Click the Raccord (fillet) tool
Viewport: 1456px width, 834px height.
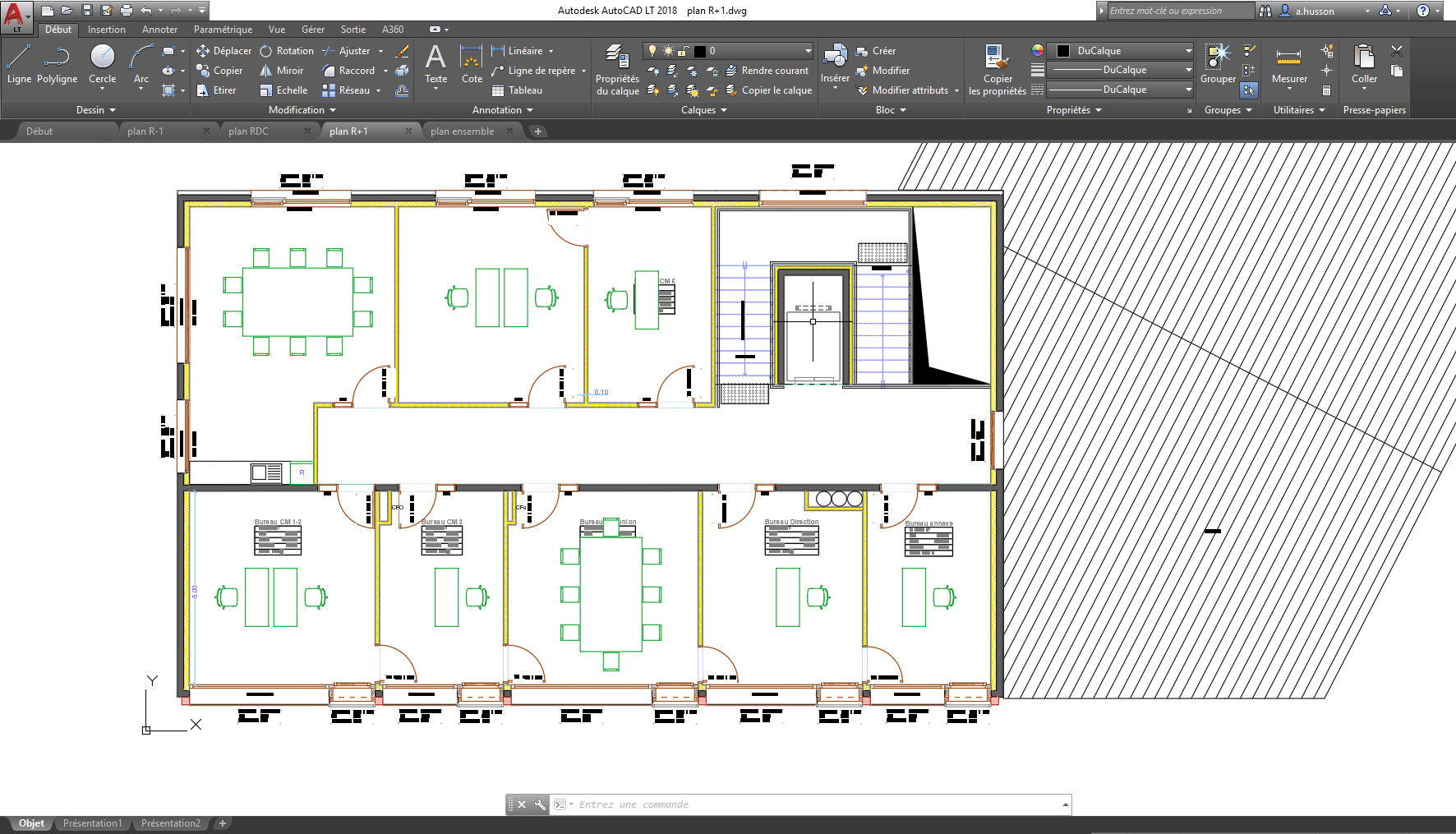(x=348, y=71)
